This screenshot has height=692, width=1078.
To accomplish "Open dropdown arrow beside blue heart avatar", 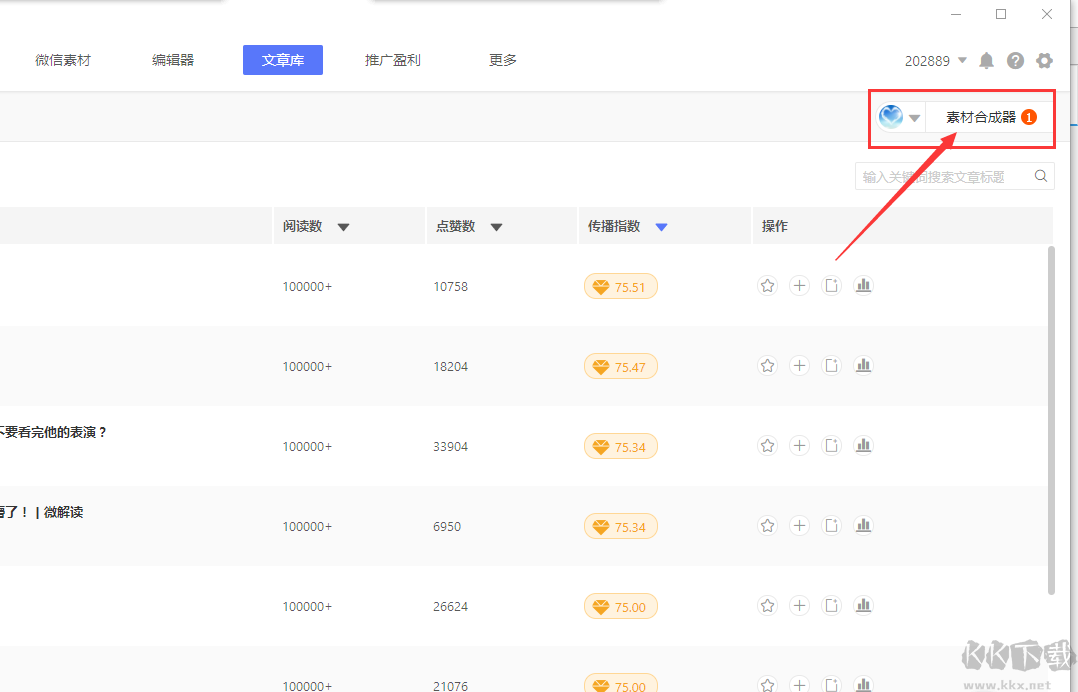I will point(914,118).
